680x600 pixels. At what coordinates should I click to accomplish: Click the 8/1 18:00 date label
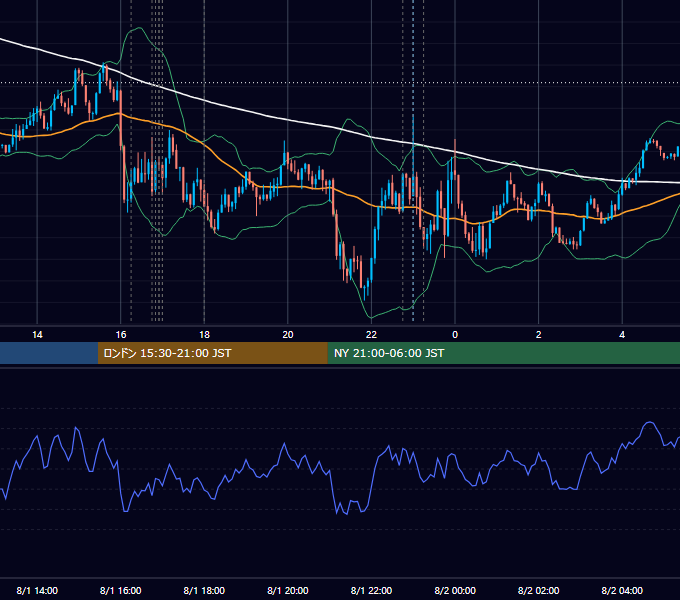tap(204, 590)
